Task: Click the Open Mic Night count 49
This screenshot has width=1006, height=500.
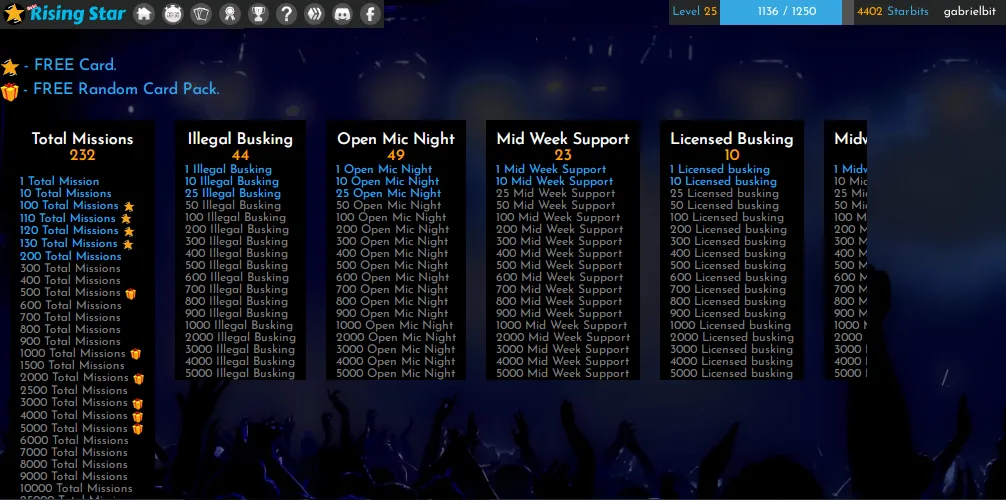Action: (396, 155)
